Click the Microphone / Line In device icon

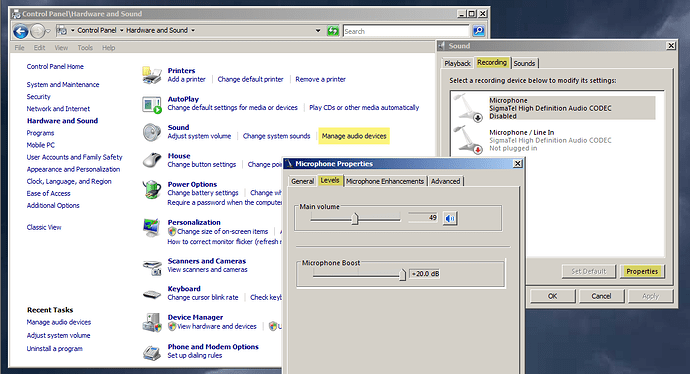click(x=468, y=139)
